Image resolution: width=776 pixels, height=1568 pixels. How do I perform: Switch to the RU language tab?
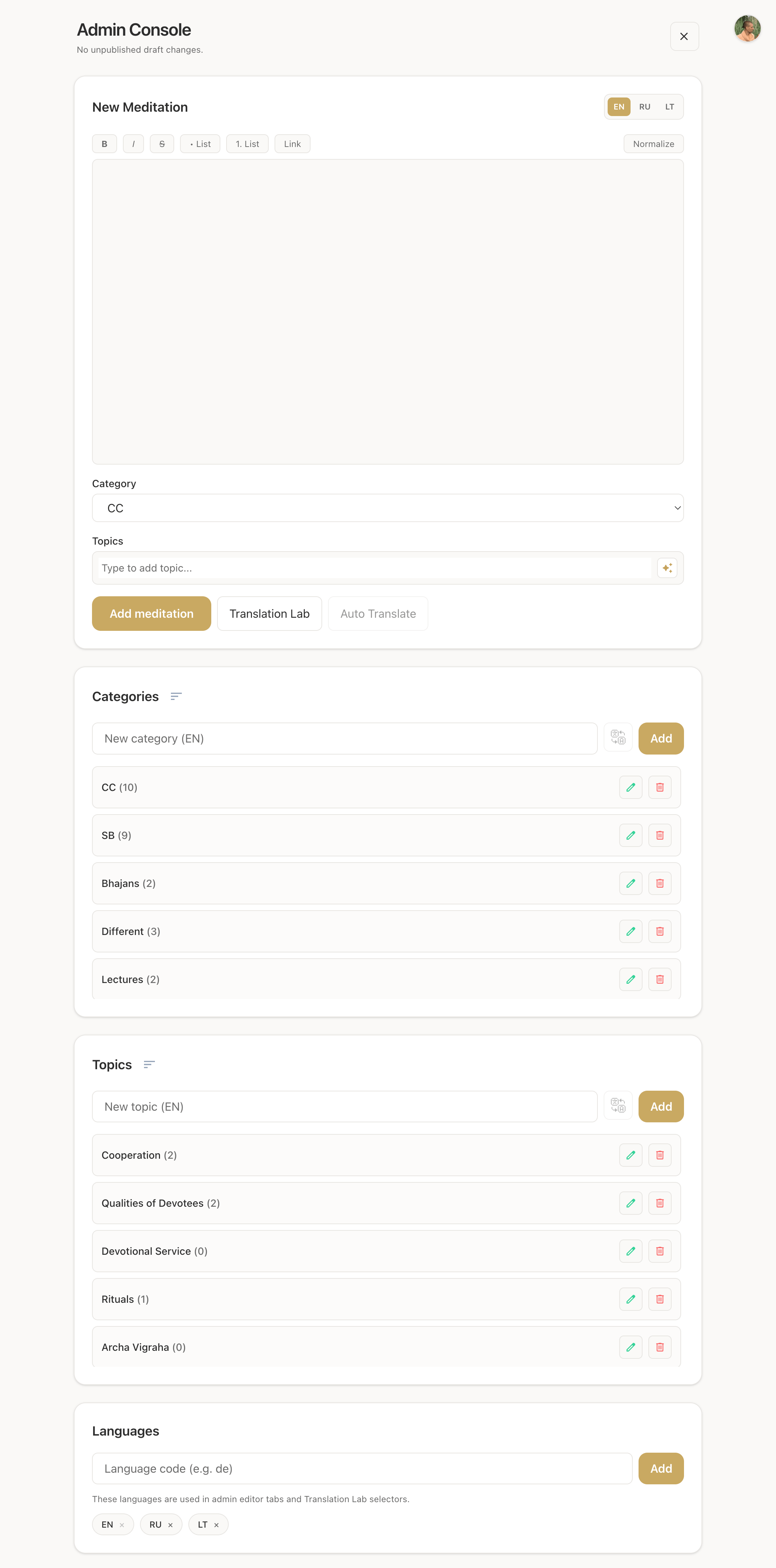tap(644, 107)
